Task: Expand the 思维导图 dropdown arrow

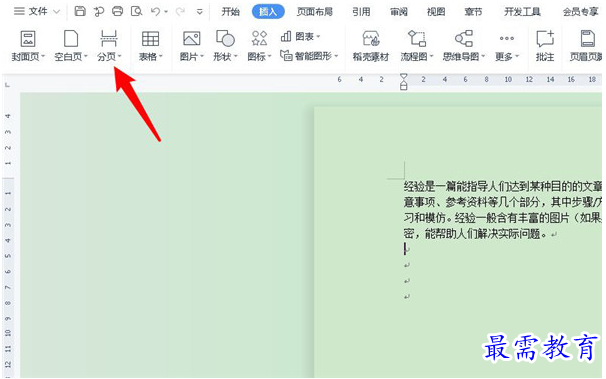Action: [483, 56]
